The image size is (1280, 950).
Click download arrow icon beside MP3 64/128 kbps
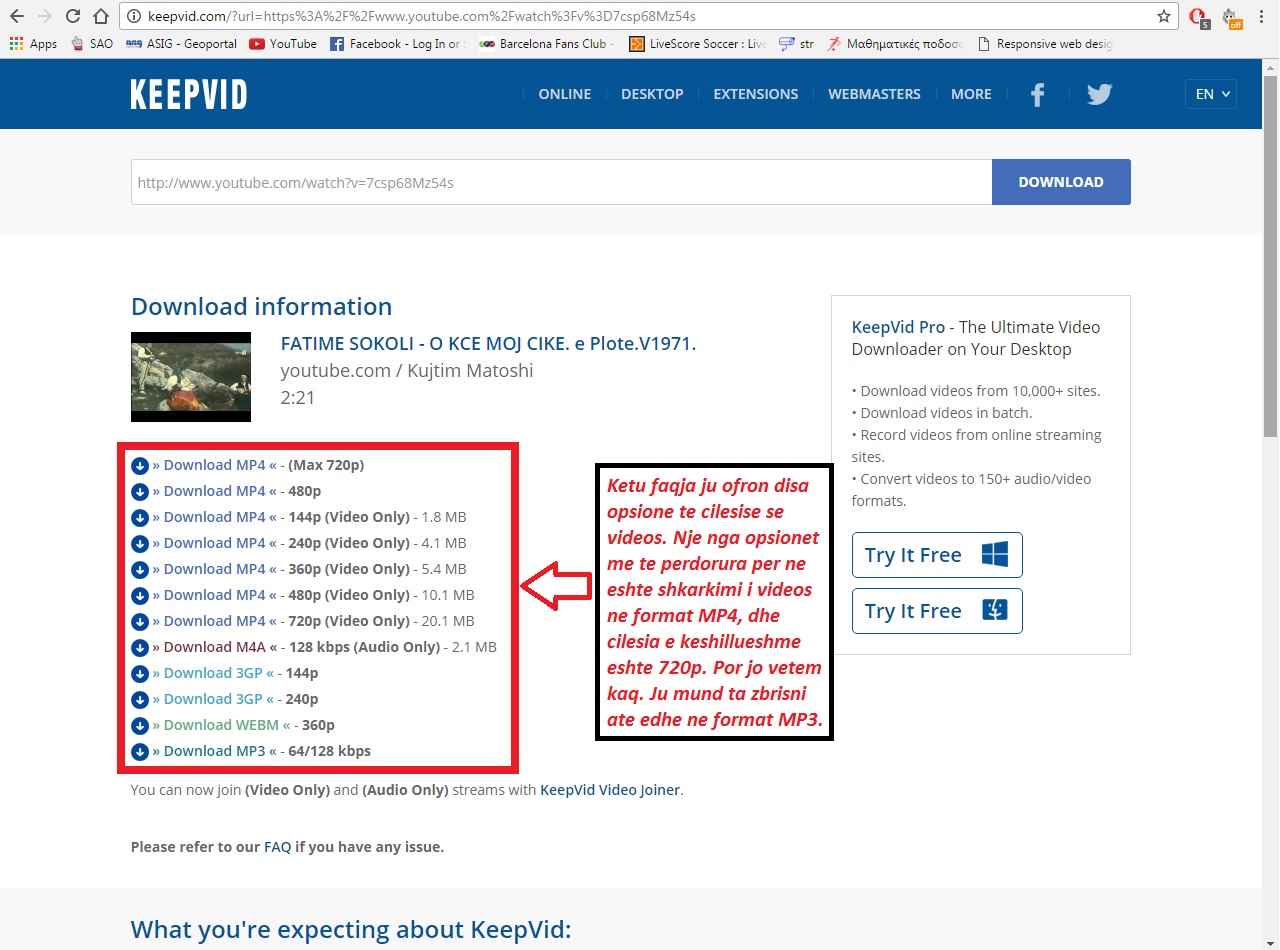140,751
